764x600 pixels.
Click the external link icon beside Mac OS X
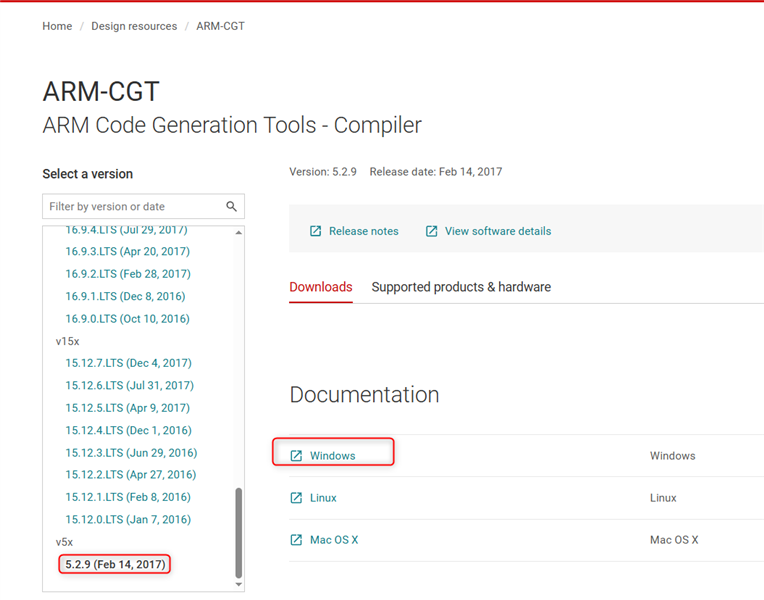(x=296, y=540)
